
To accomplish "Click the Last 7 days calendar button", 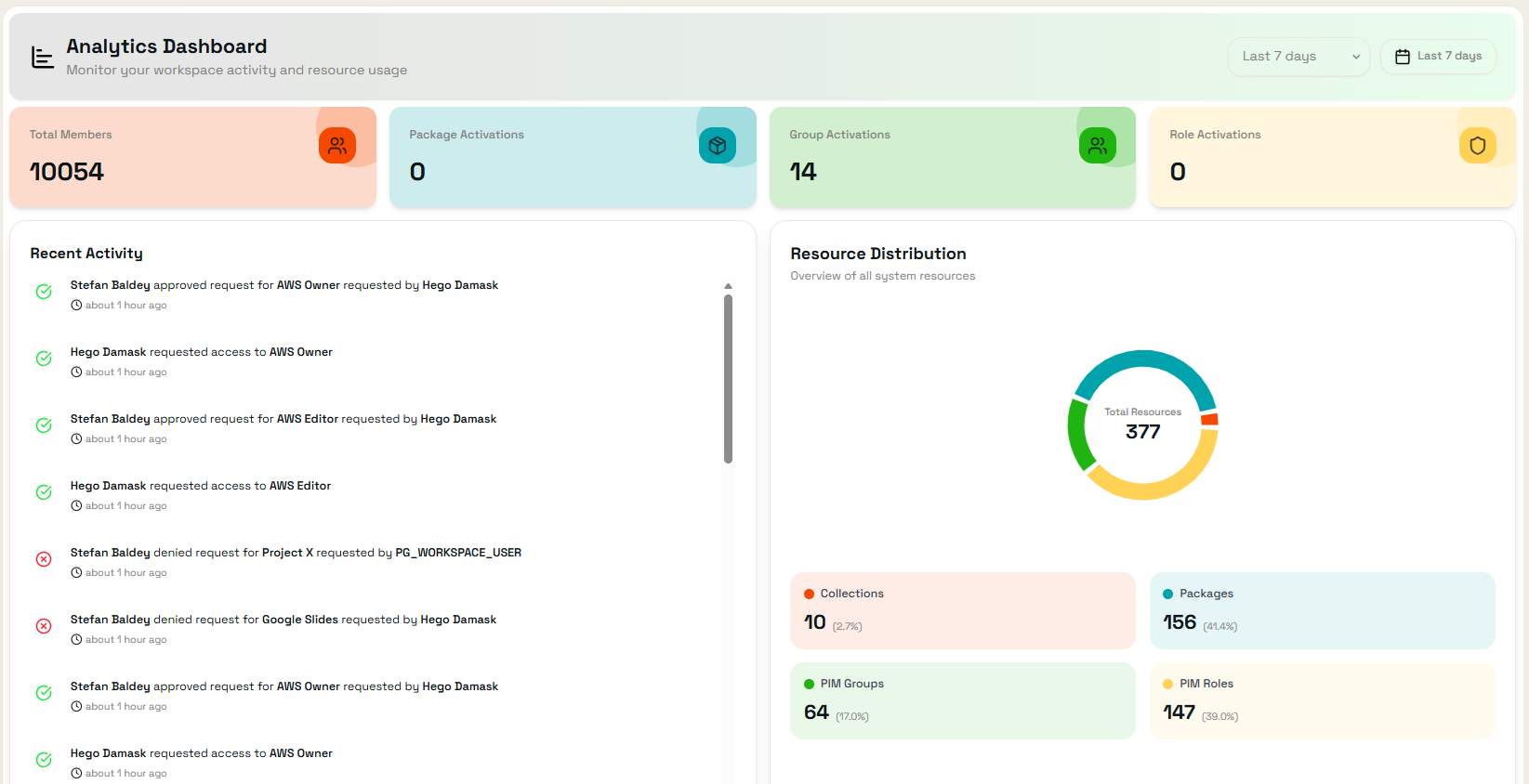I will pos(1438,57).
